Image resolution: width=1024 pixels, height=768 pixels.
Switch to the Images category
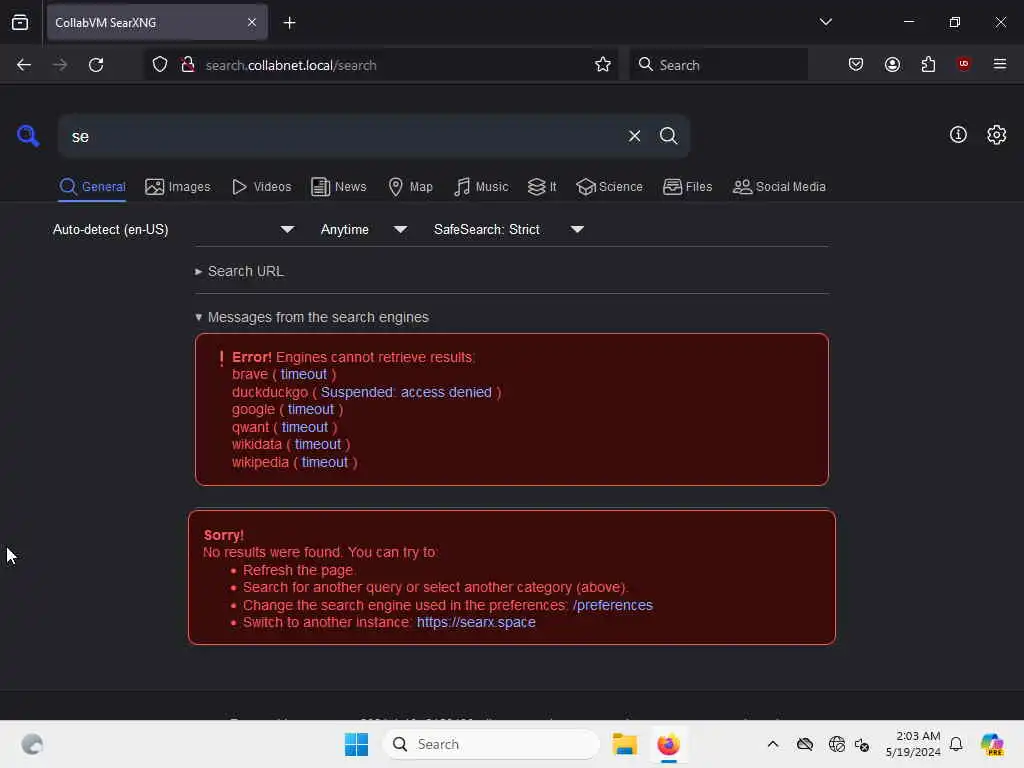(x=178, y=187)
